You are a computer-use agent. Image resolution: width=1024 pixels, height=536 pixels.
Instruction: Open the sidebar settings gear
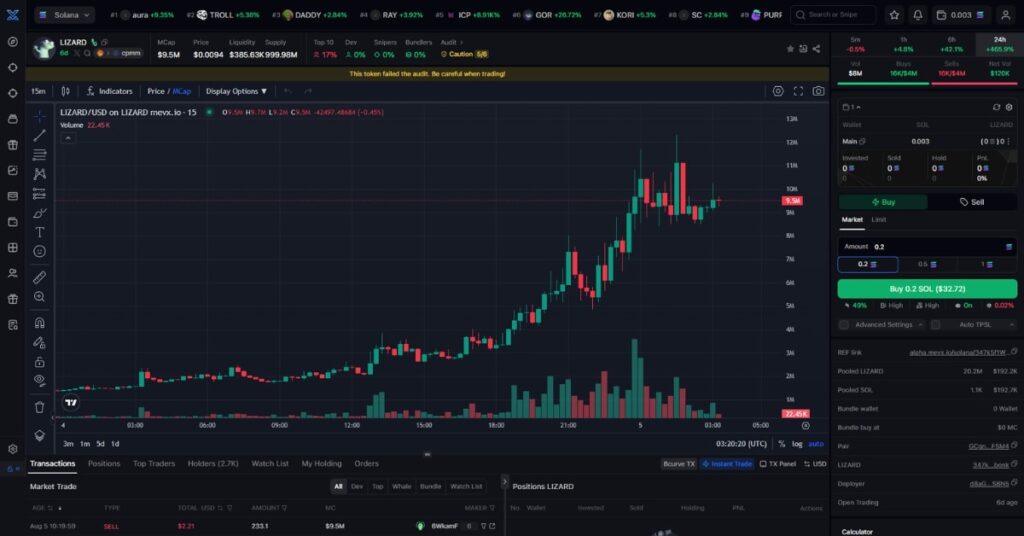(12, 449)
